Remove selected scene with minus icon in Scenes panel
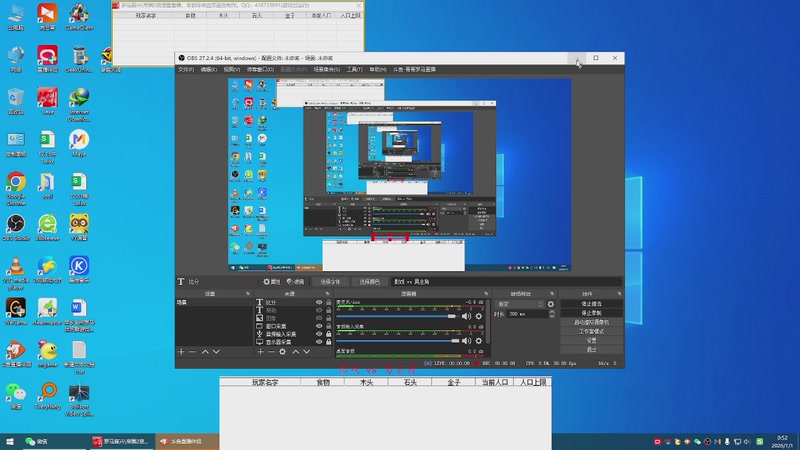The height and width of the screenshot is (450, 800). (x=192, y=352)
